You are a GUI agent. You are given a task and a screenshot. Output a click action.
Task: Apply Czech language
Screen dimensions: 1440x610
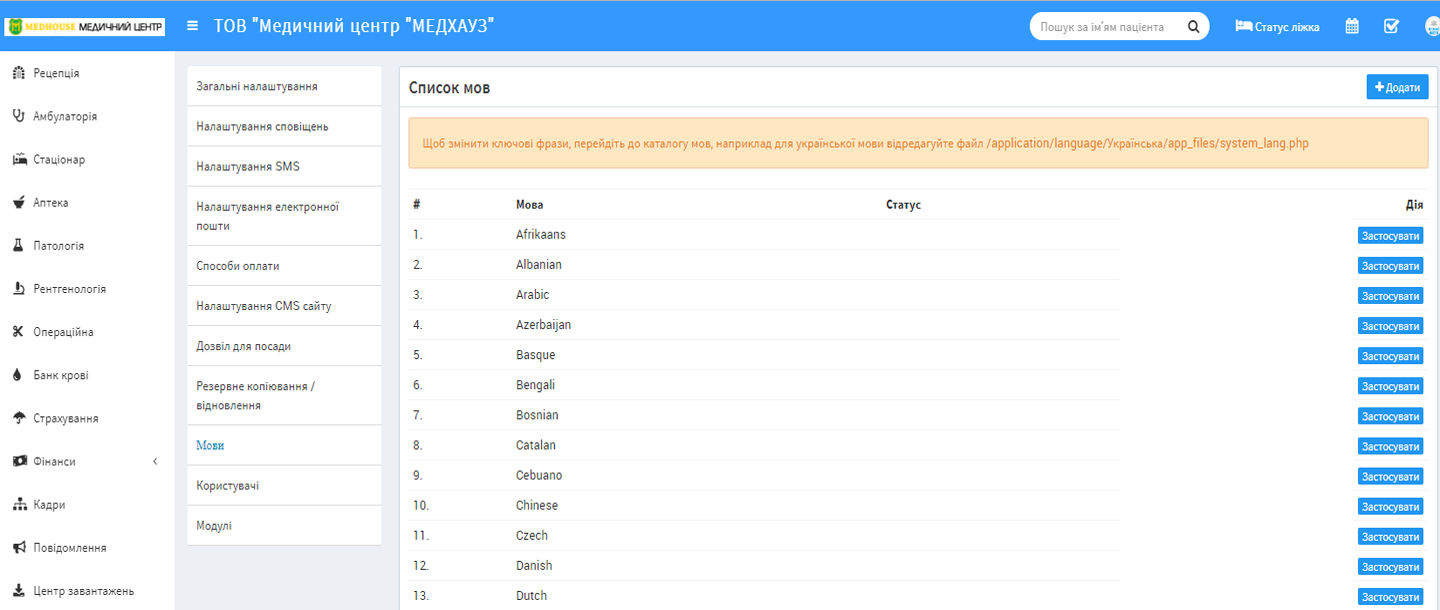click(x=1390, y=537)
